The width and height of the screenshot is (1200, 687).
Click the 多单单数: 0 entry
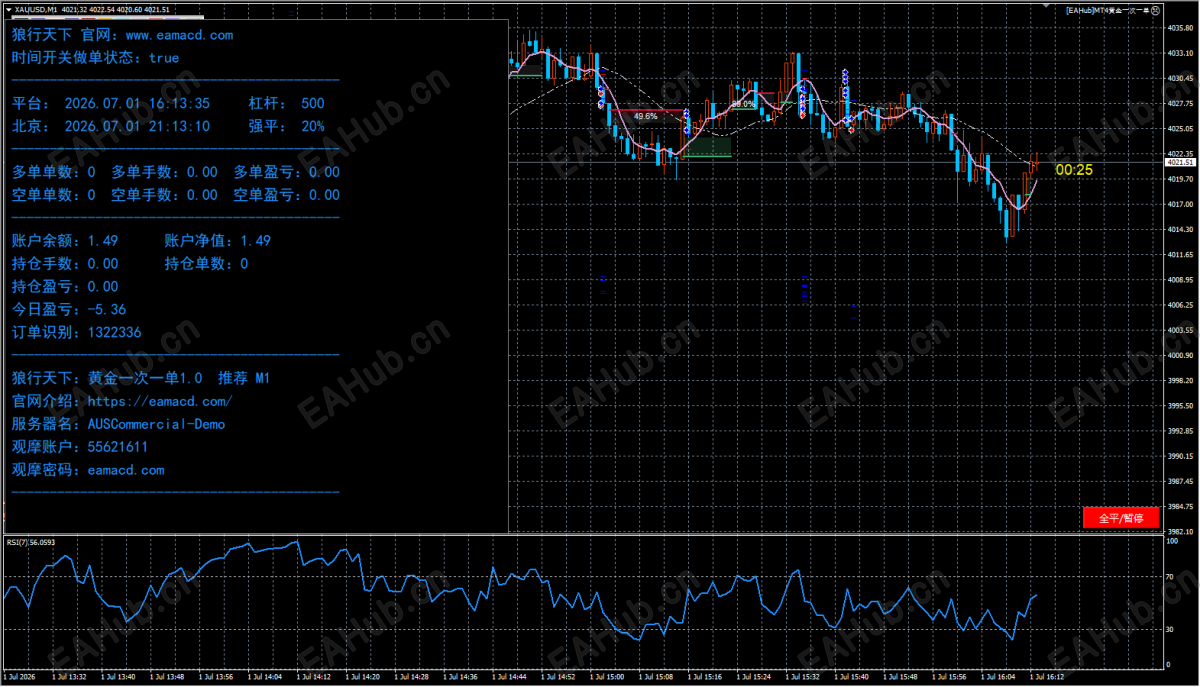tap(54, 172)
